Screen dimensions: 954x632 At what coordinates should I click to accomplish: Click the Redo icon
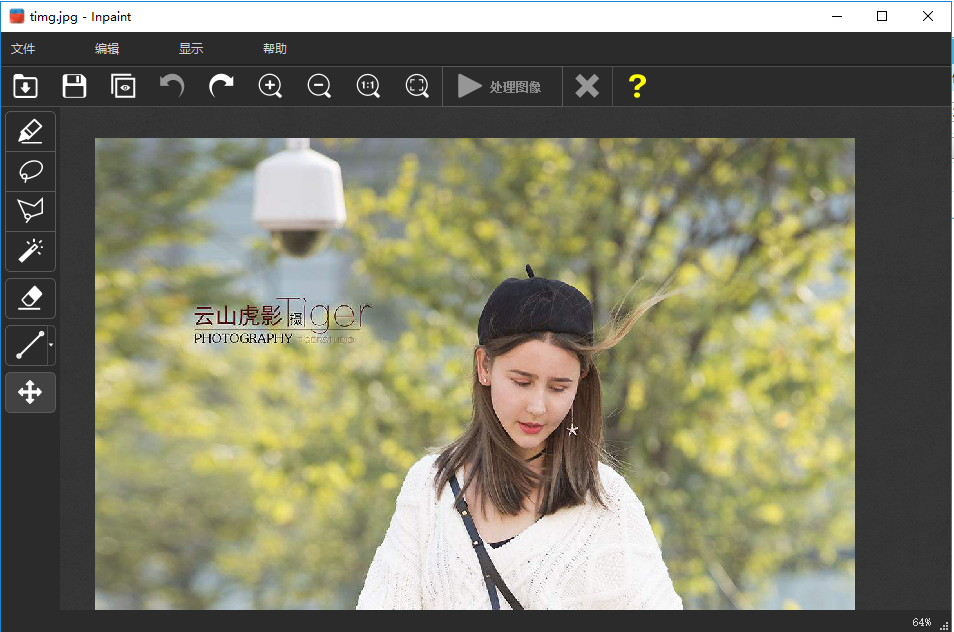point(220,86)
